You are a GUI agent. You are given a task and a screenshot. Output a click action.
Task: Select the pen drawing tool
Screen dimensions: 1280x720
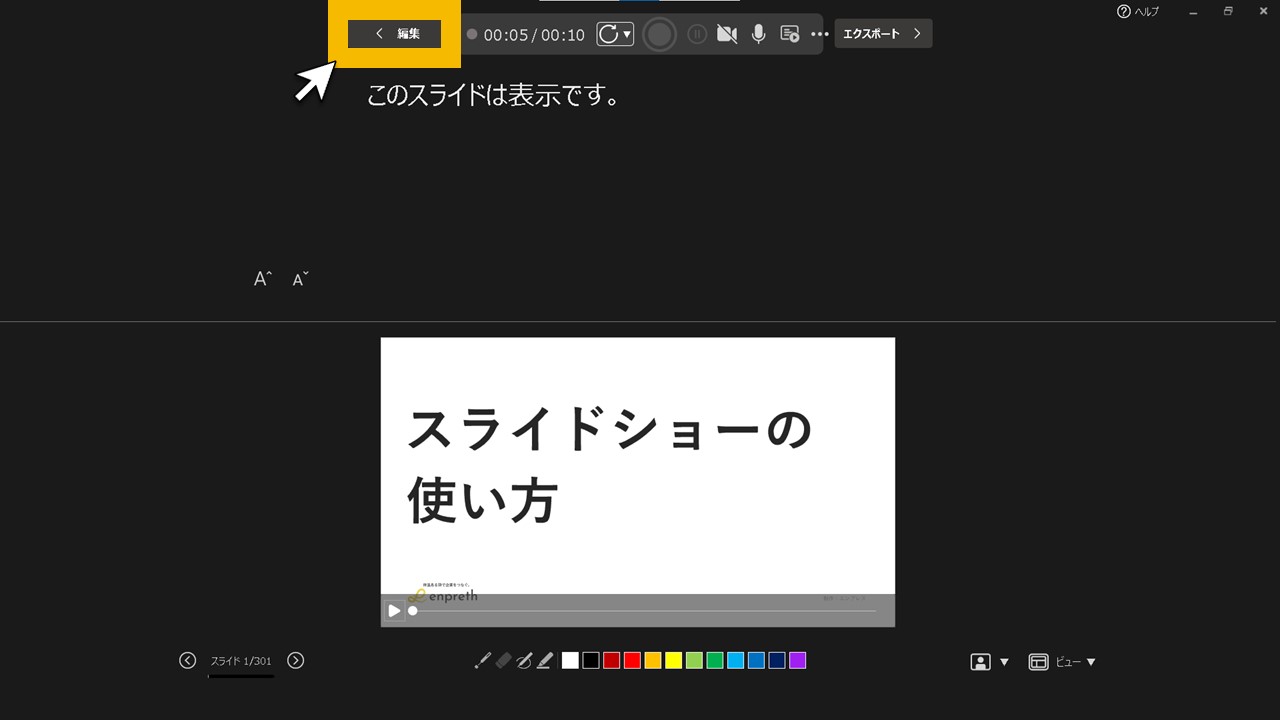coord(524,660)
